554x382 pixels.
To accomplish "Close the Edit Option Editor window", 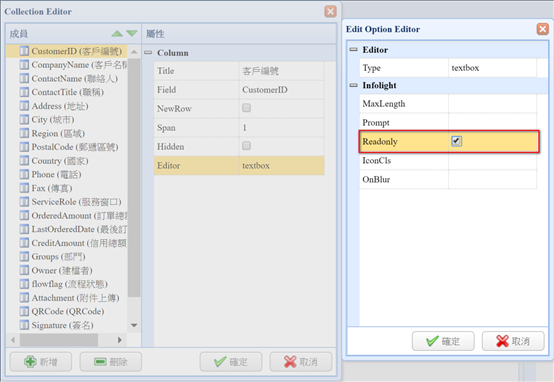I will [x=543, y=29].
